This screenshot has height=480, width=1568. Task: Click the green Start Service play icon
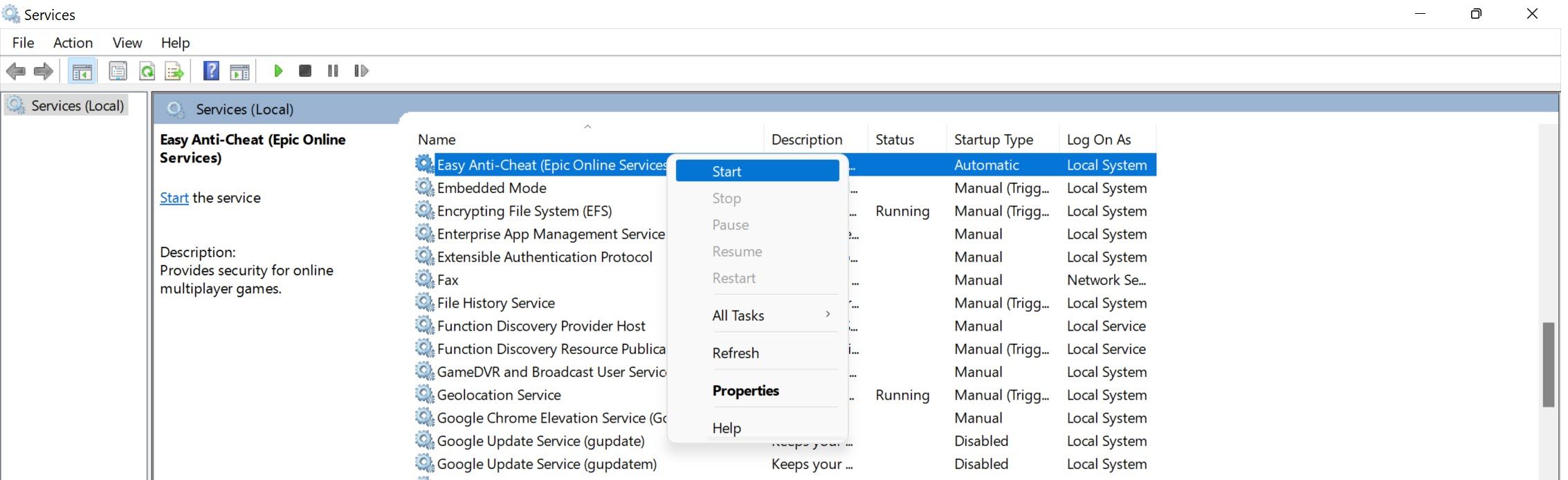[278, 71]
